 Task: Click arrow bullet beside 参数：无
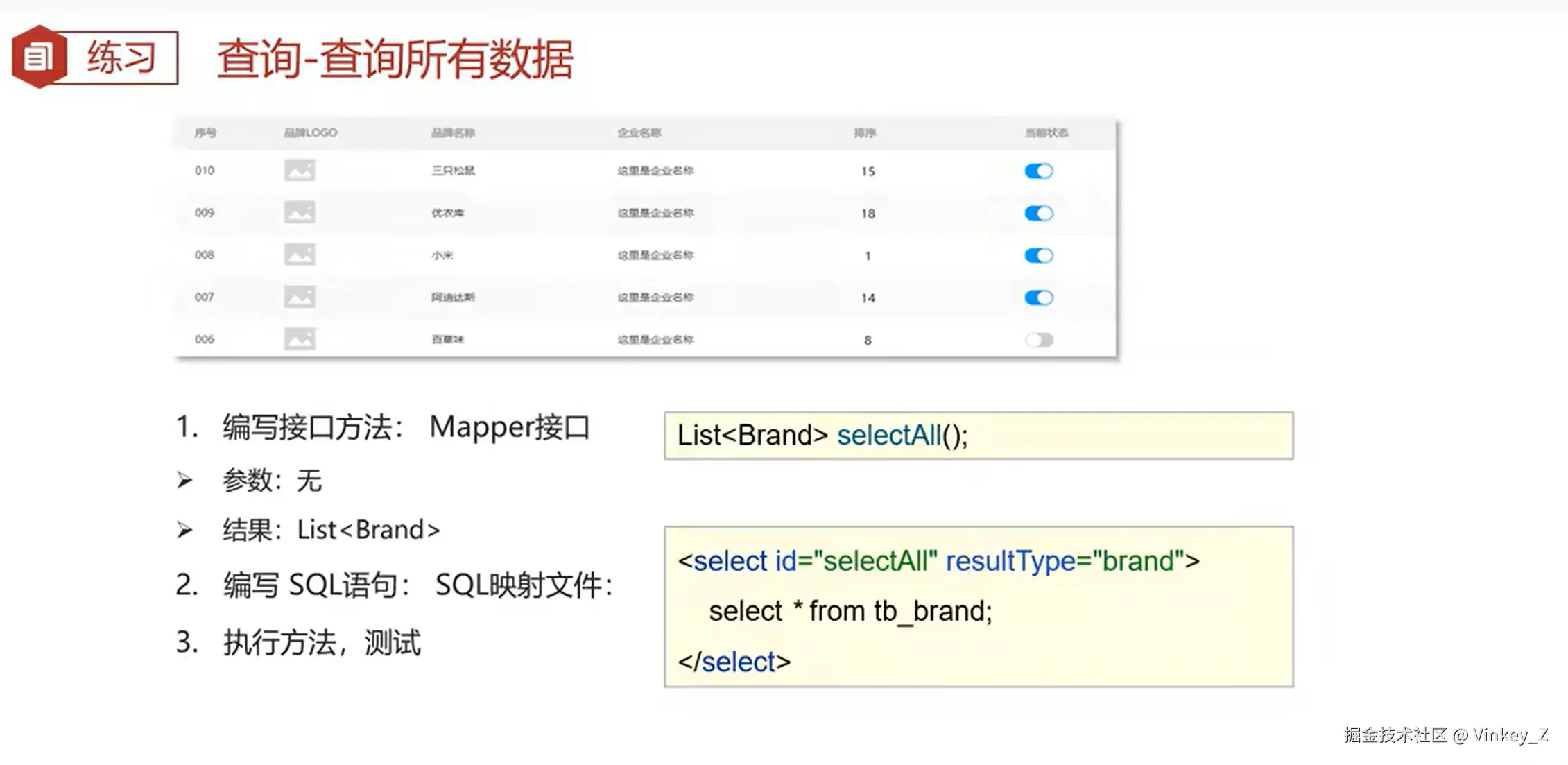[x=184, y=480]
